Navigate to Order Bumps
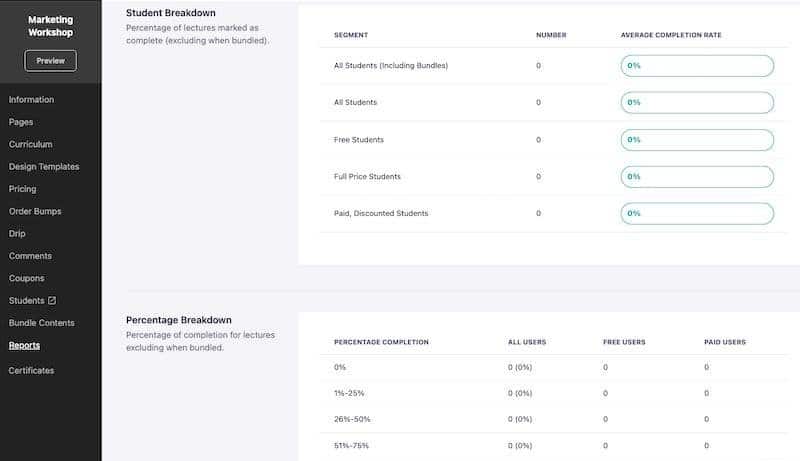 click(x=35, y=211)
